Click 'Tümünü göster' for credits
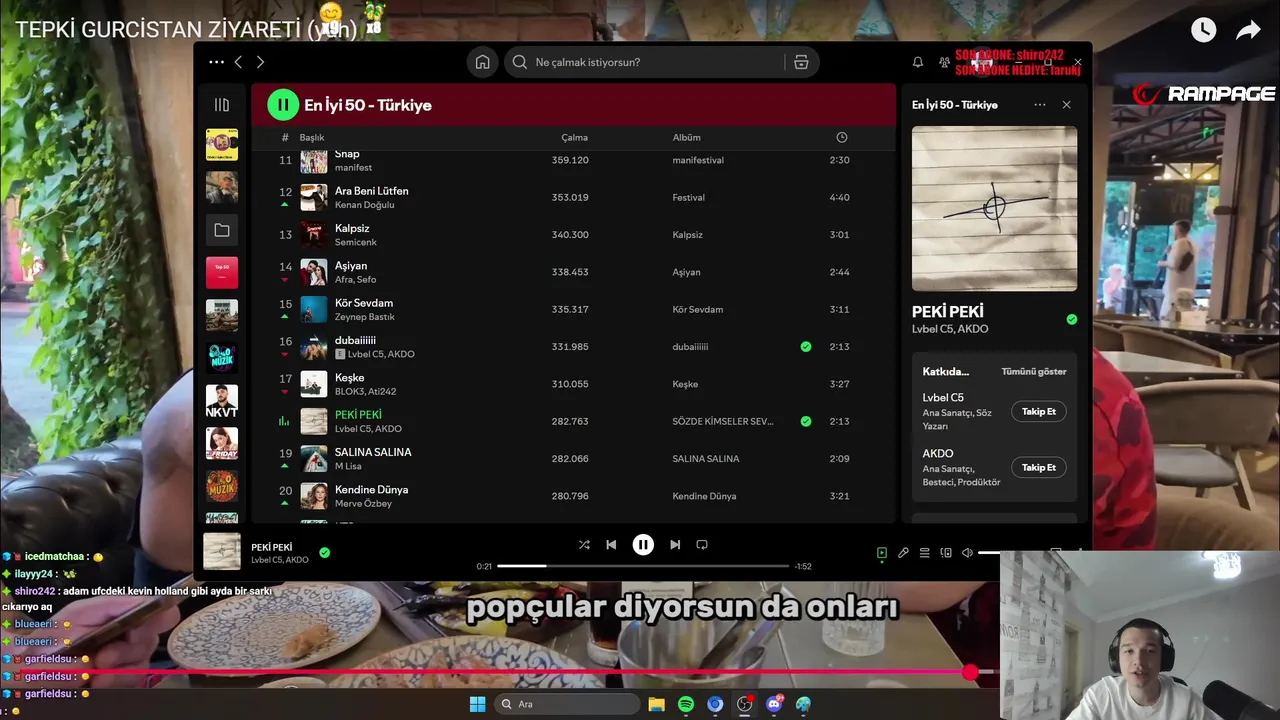Viewport: 1280px width, 720px height. click(1034, 371)
